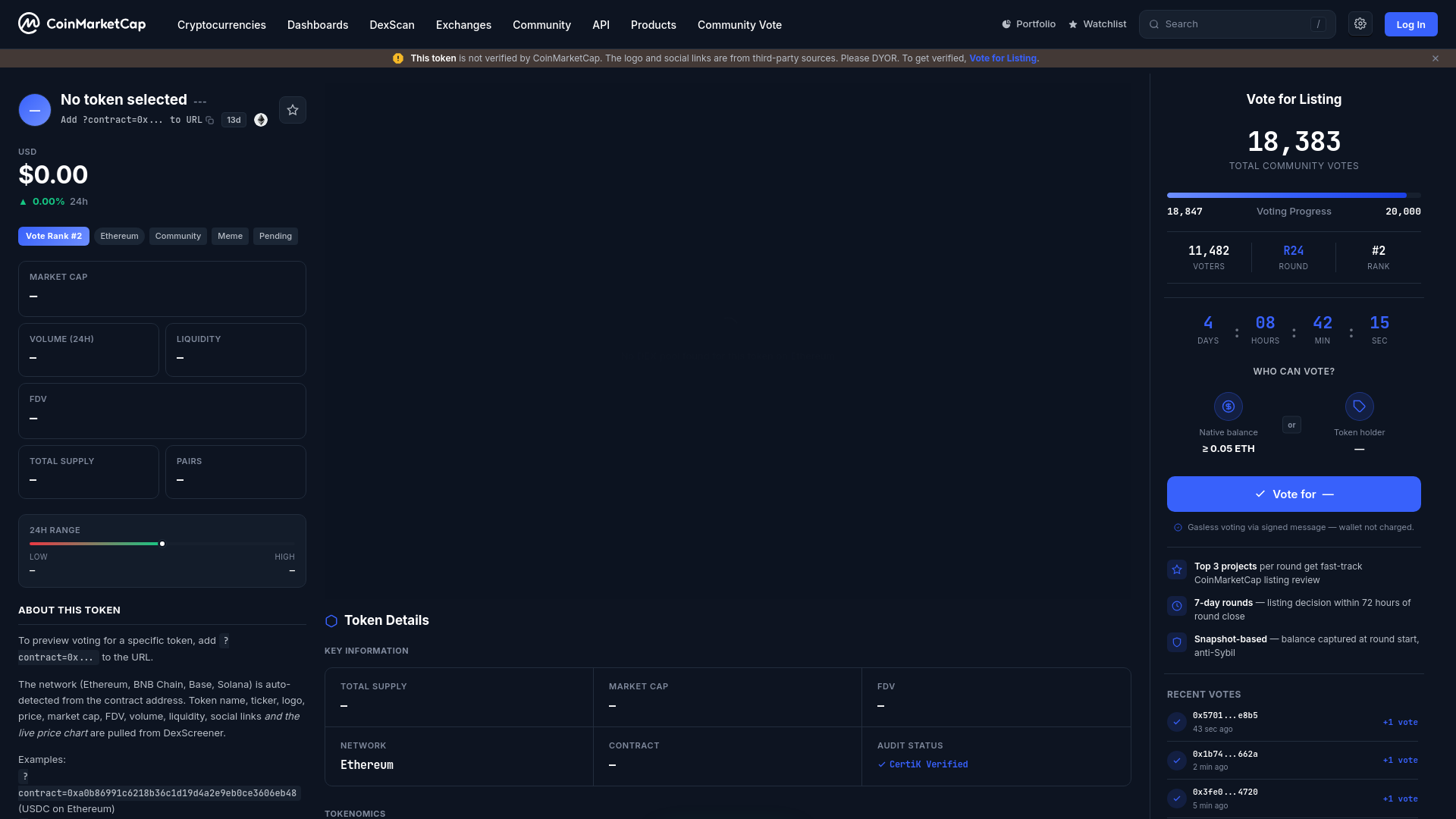Image resolution: width=1456 pixels, height=819 pixels.
Task: Click the R24 round value
Action: coord(1294,251)
